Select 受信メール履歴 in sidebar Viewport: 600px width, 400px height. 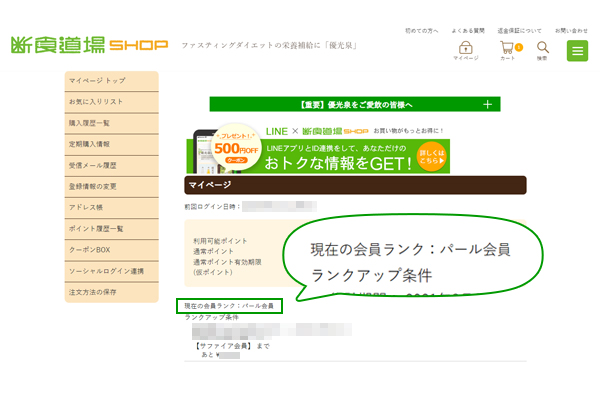pos(112,166)
